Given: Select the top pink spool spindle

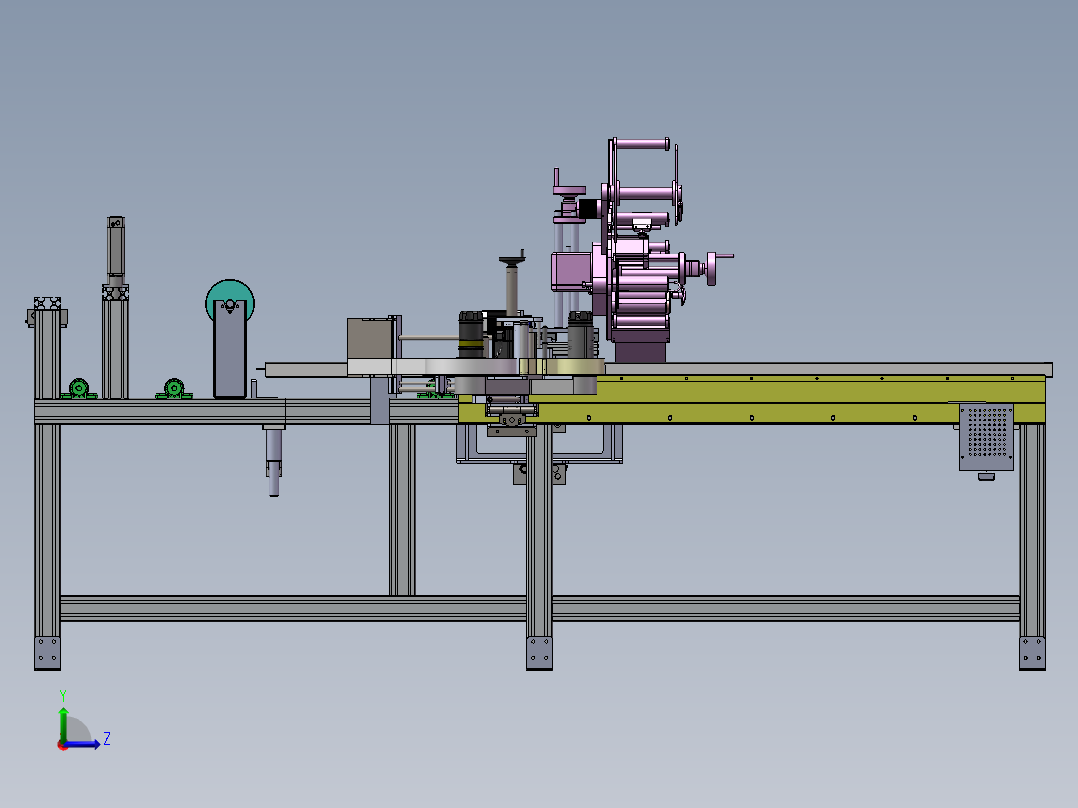Looking at the screenshot, I should point(641,144).
